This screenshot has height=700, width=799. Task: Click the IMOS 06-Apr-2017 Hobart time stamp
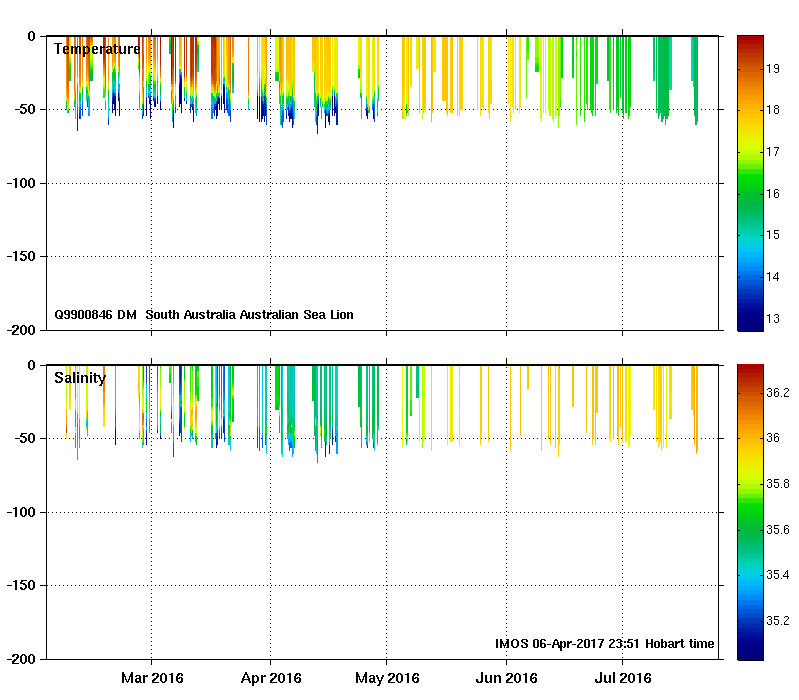click(x=604, y=644)
